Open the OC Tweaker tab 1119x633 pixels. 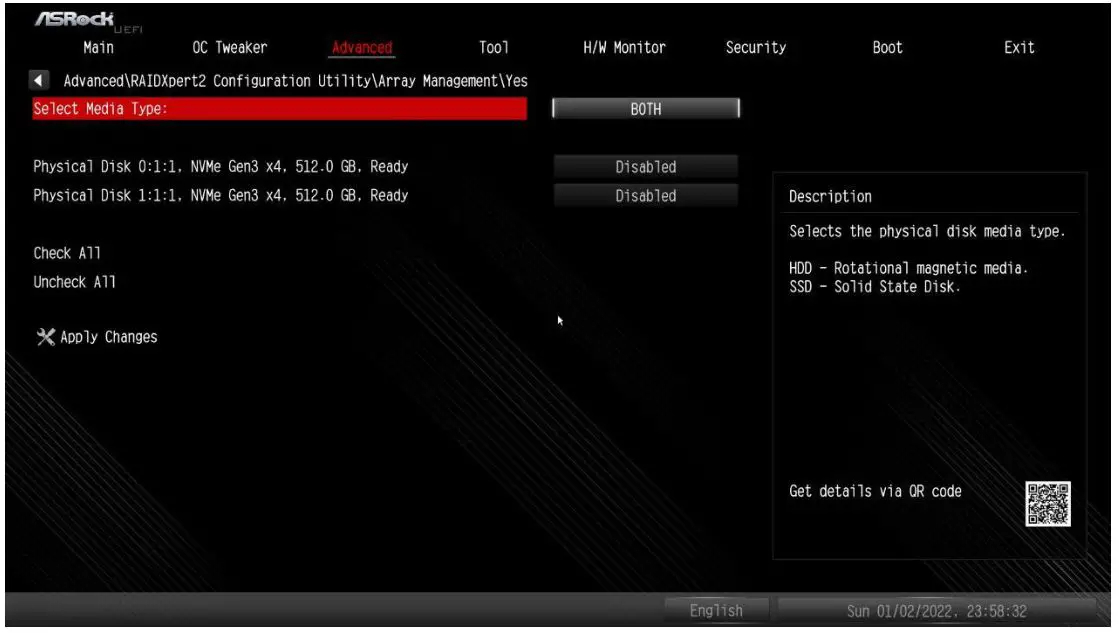(x=227, y=47)
